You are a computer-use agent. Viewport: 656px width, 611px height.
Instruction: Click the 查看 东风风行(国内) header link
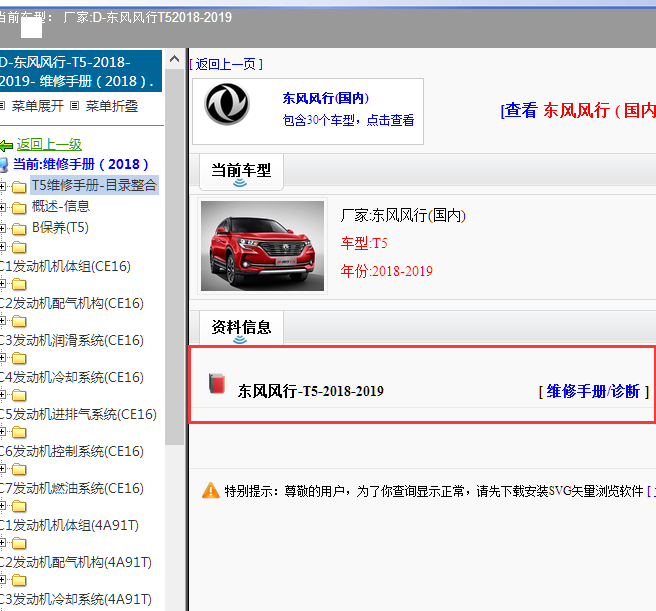(578, 110)
